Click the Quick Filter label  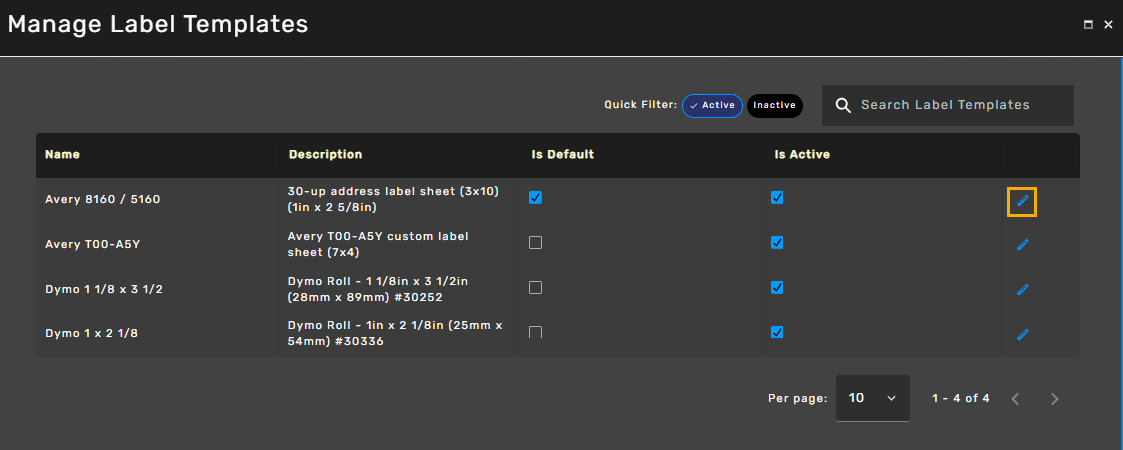640,105
